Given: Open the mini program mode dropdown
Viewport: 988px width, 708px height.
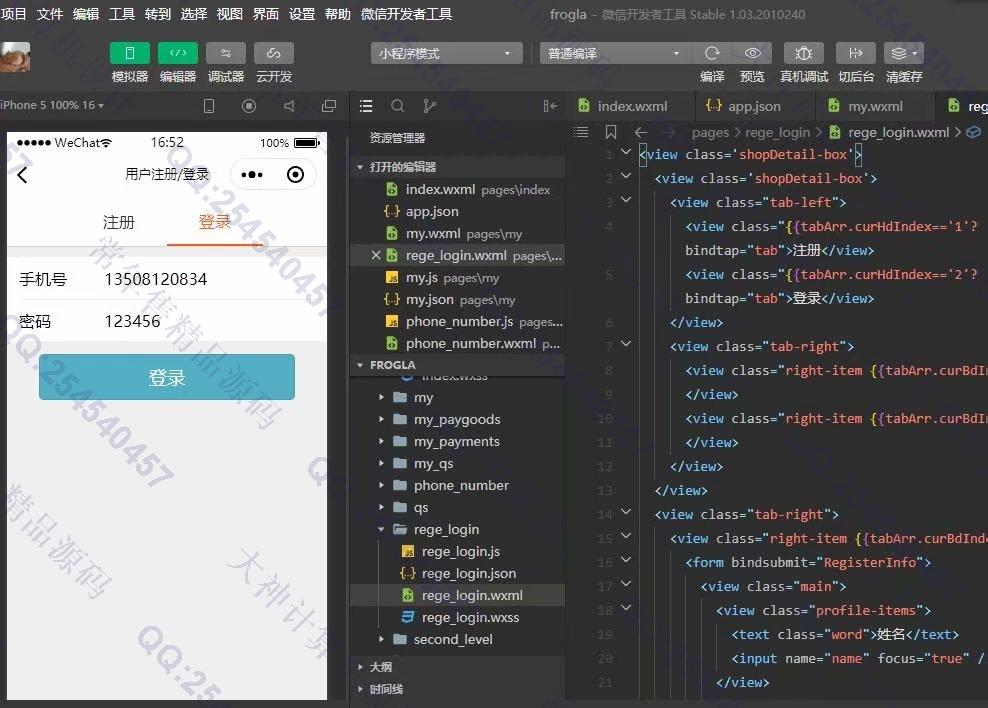Looking at the screenshot, I should [x=446, y=53].
